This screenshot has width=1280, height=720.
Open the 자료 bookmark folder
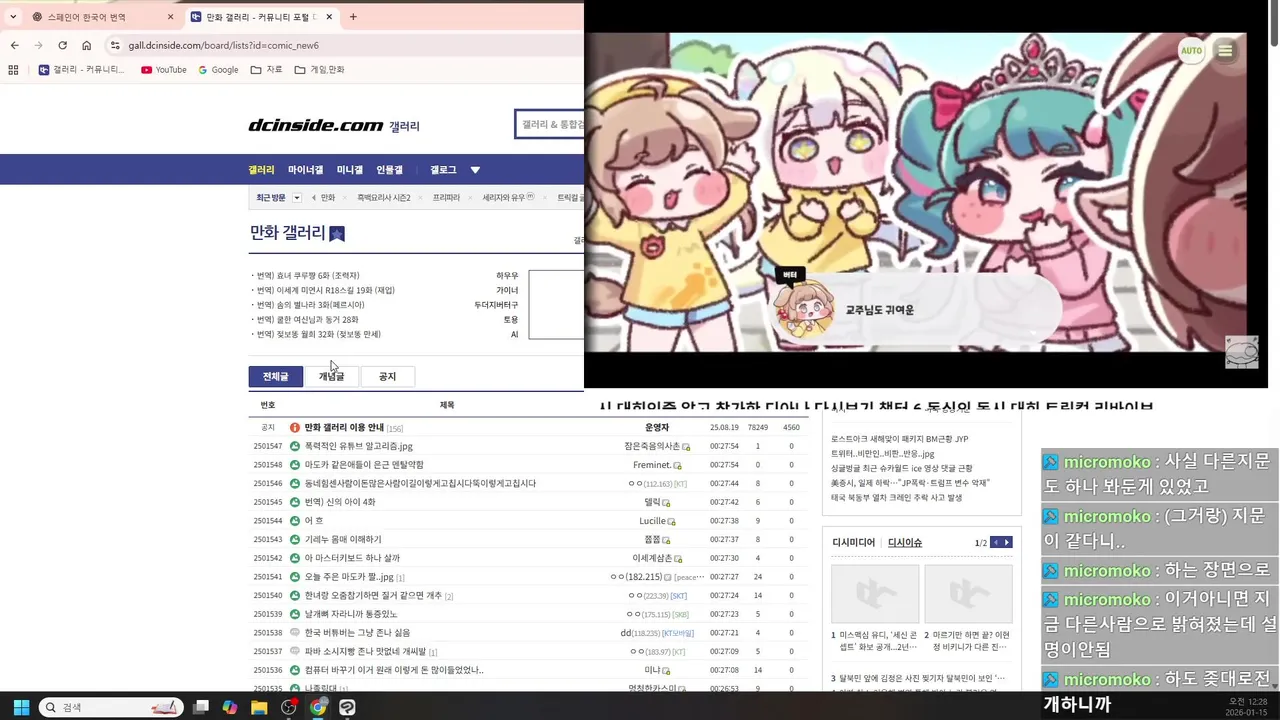point(267,70)
